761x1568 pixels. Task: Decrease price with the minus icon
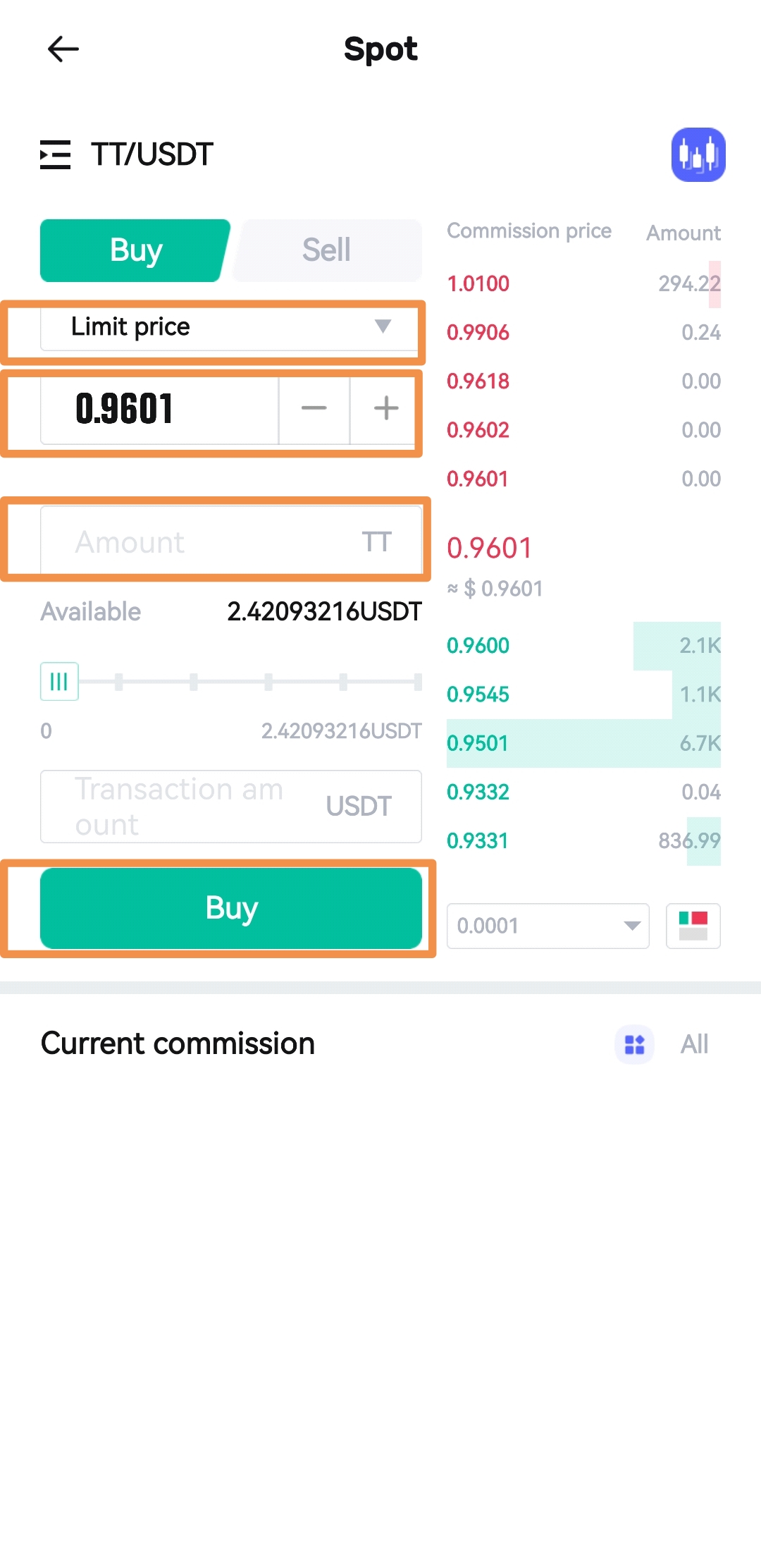(314, 408)
